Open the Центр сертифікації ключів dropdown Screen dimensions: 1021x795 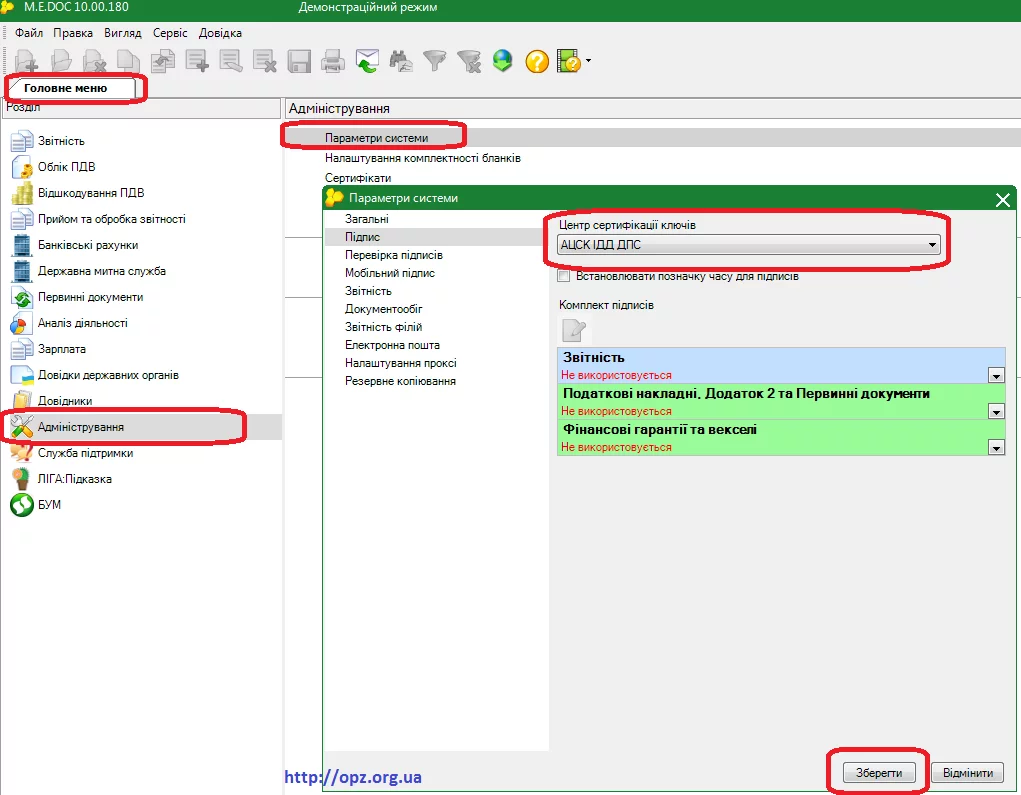click(x=931, y=245)
